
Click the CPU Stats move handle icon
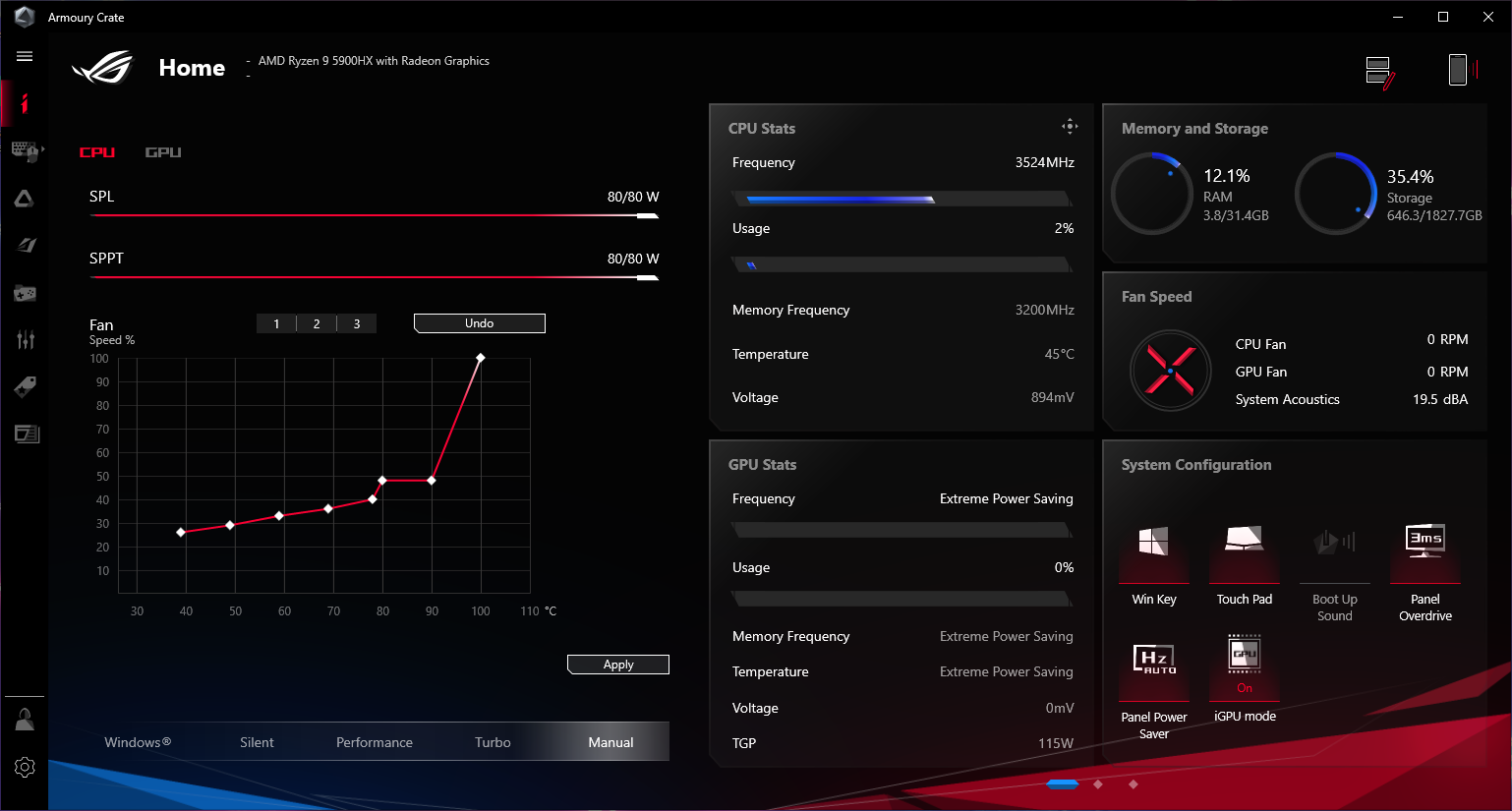click(x=1070, y=126)
